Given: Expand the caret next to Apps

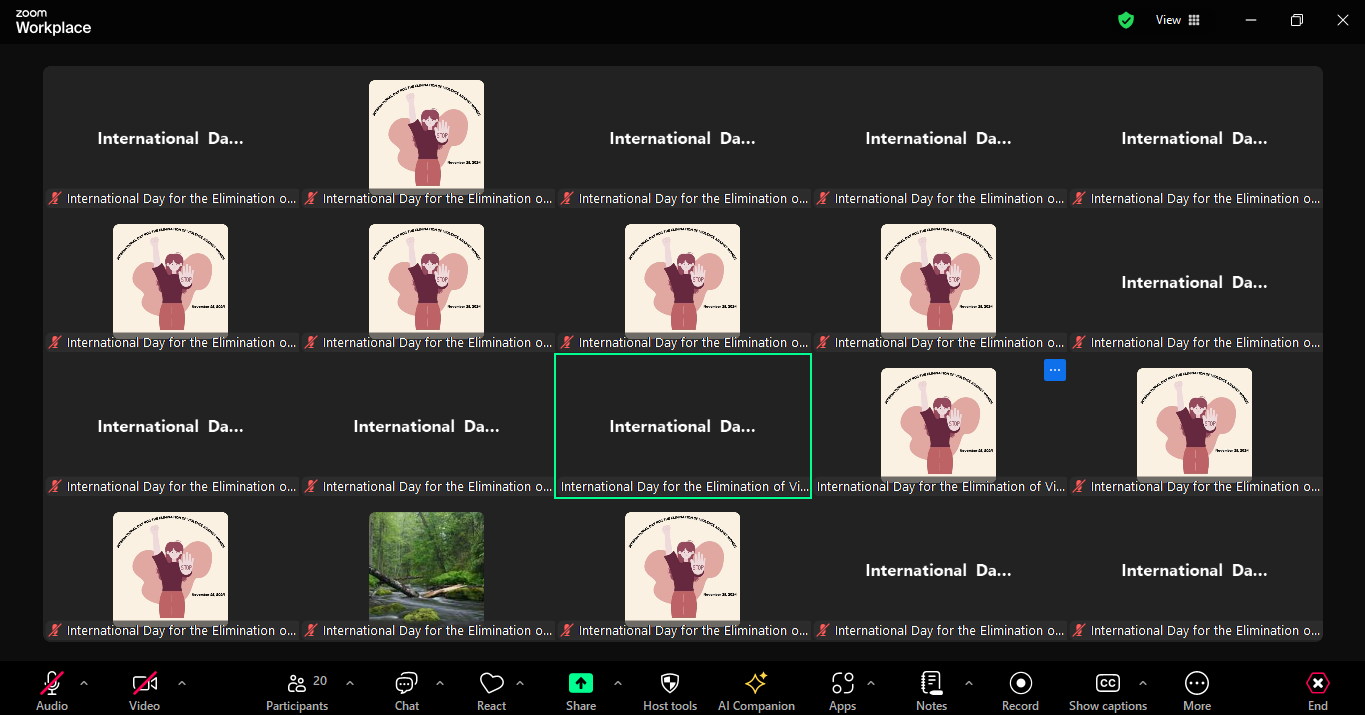Looking at the screenshot, I should 871,683.
